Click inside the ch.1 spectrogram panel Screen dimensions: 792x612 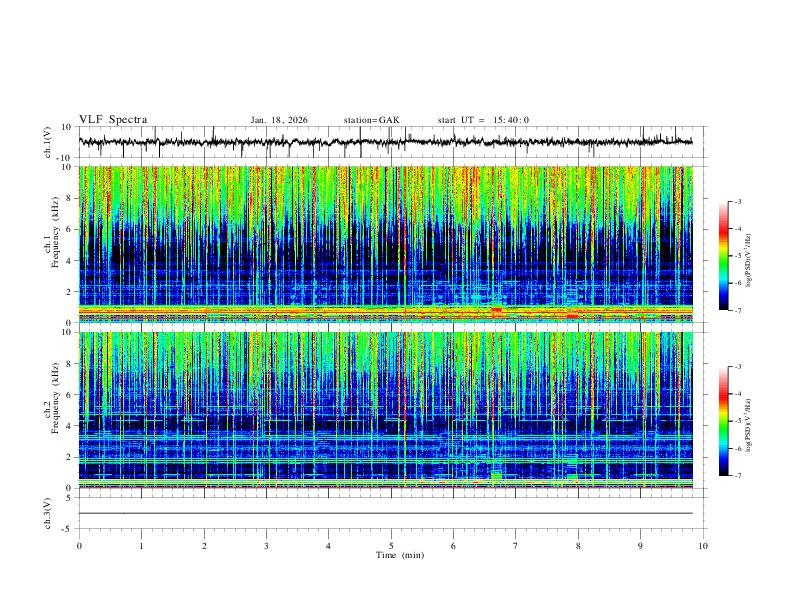(x=385, y=244)
